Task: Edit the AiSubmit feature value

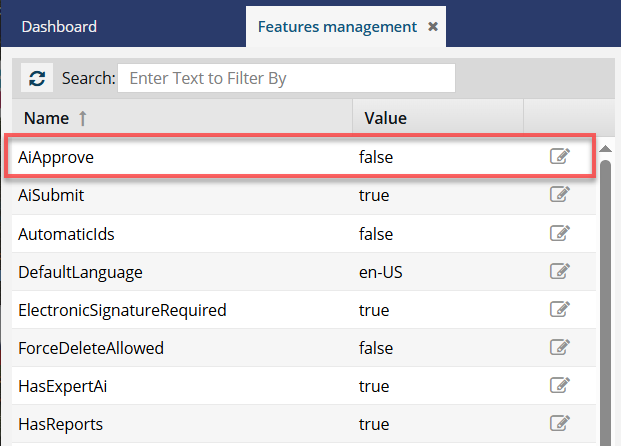Action: 560,195
